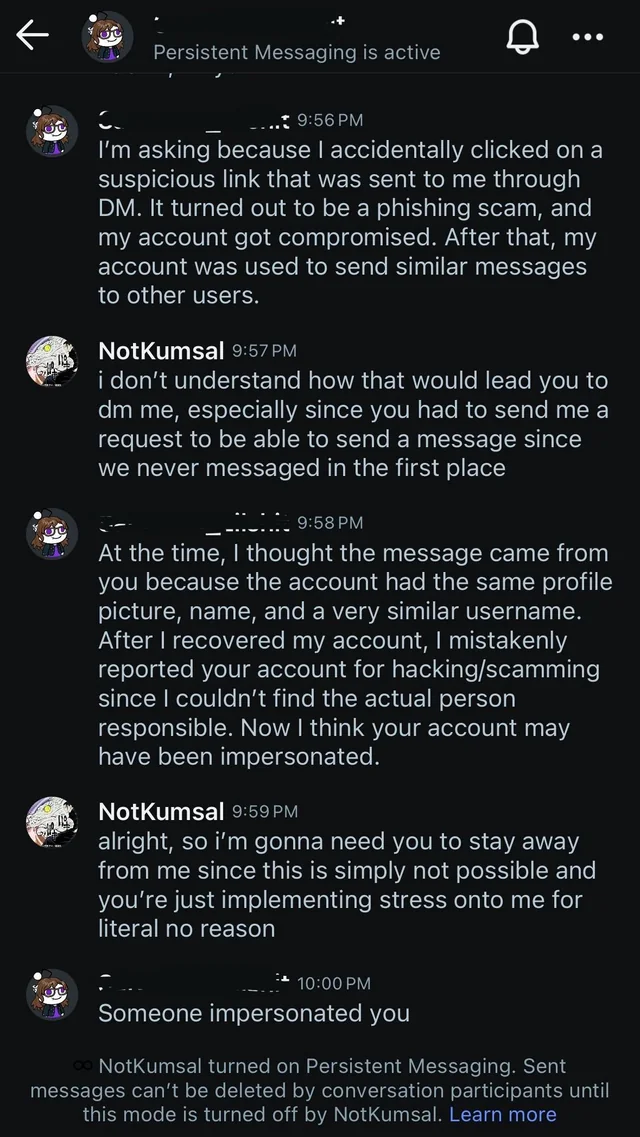Tap NotKumsal's name to view their profile
Screen dimensions: 640x1137
tap(160, 351)
